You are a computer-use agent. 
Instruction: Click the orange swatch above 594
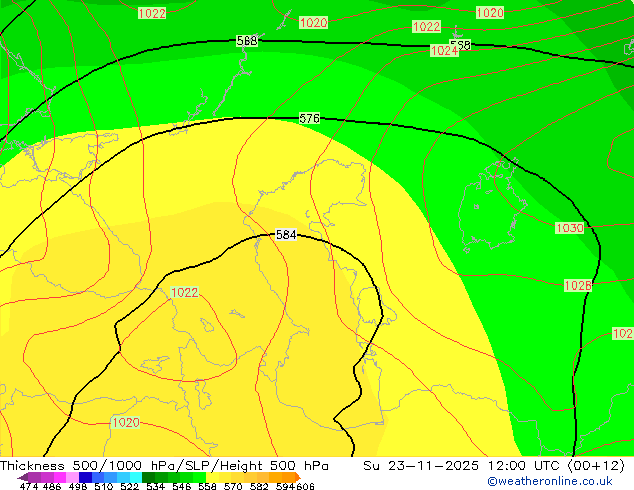289,477
